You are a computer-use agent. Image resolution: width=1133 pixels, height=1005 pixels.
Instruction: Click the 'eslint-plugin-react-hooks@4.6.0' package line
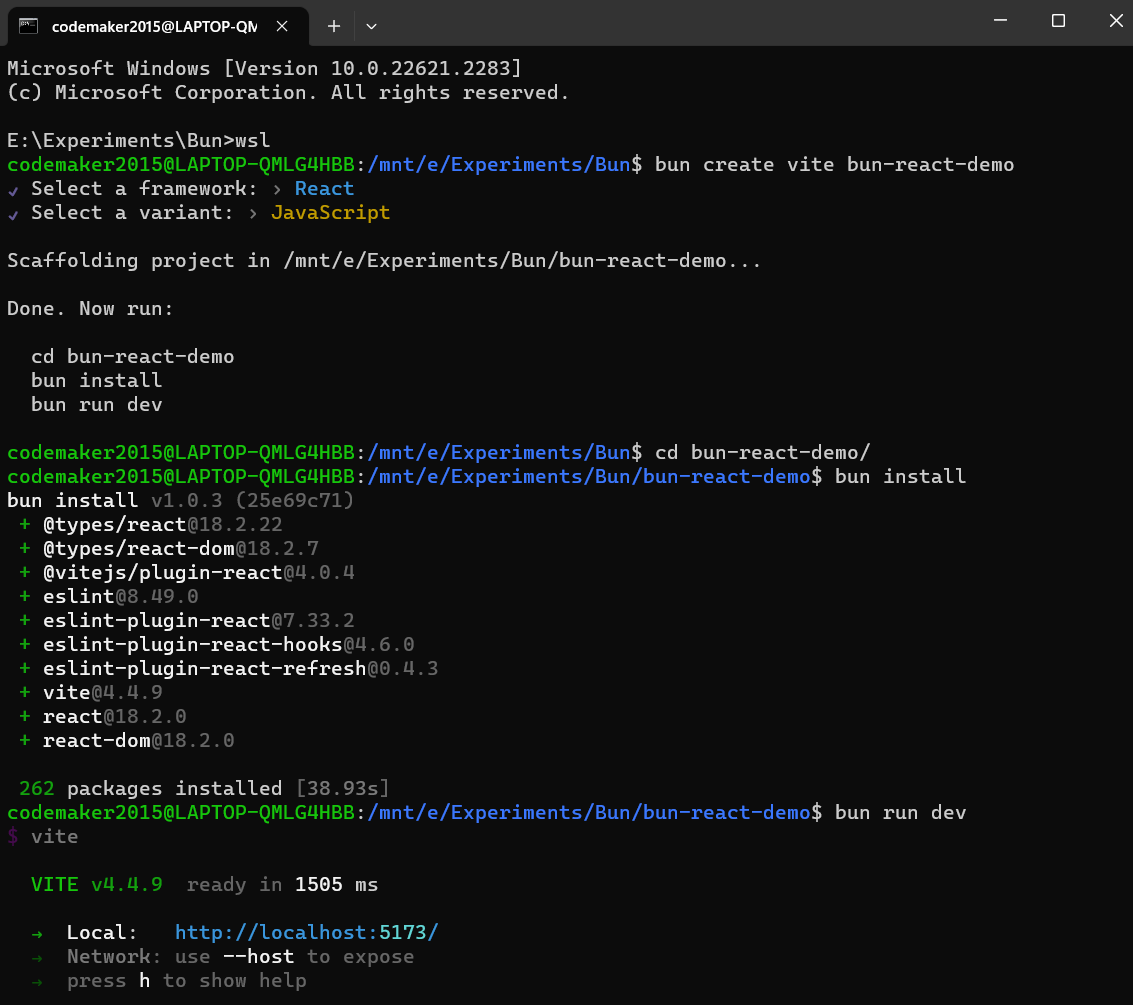[216, 644]
